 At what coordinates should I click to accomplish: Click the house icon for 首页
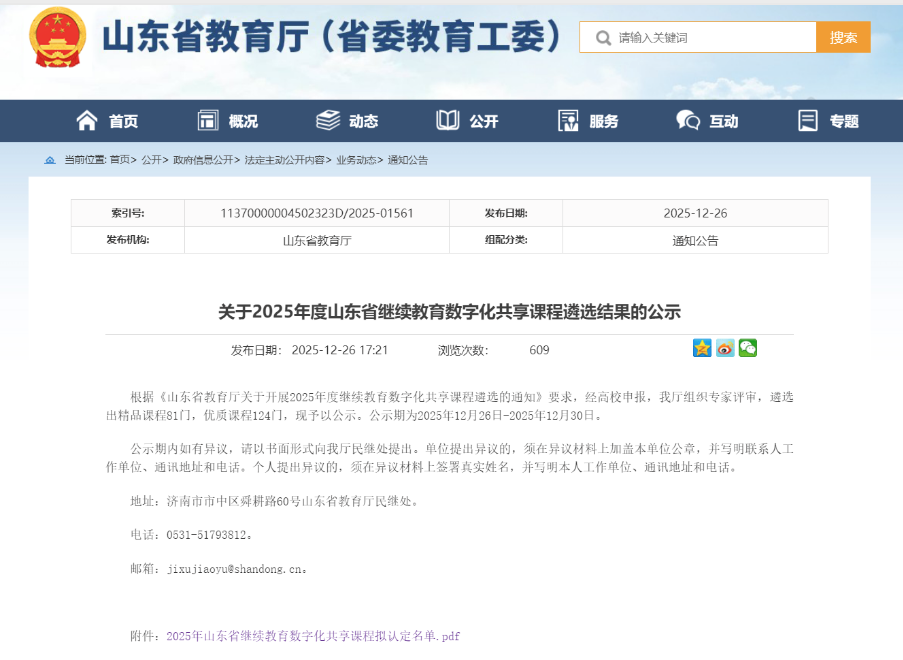click(x=87, y=121)
